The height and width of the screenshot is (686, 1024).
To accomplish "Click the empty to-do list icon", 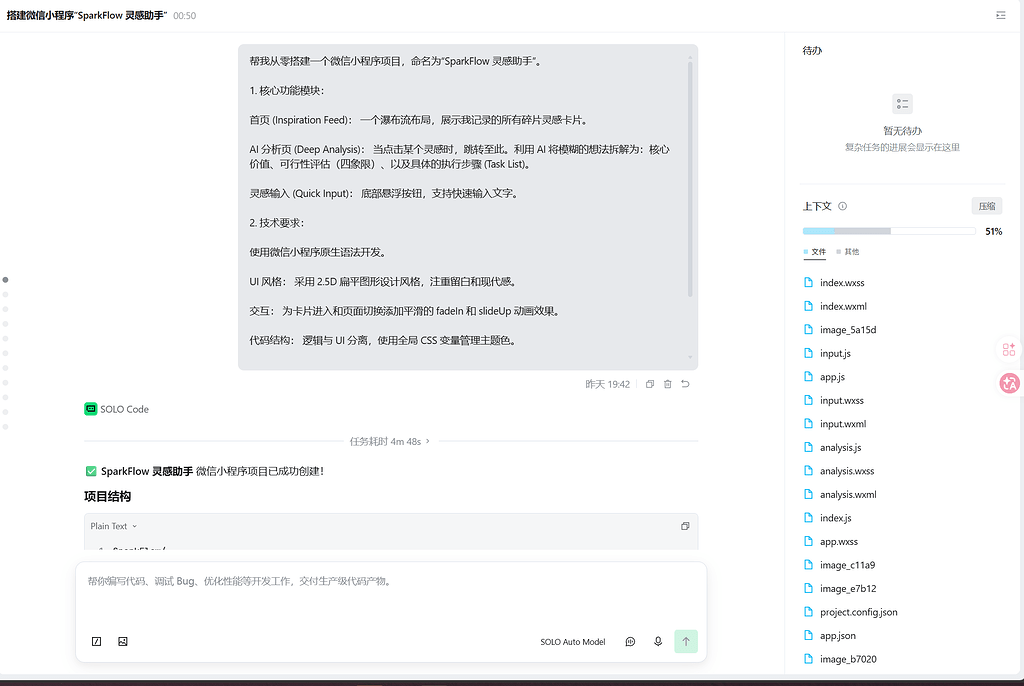I will tap(903, 104).
